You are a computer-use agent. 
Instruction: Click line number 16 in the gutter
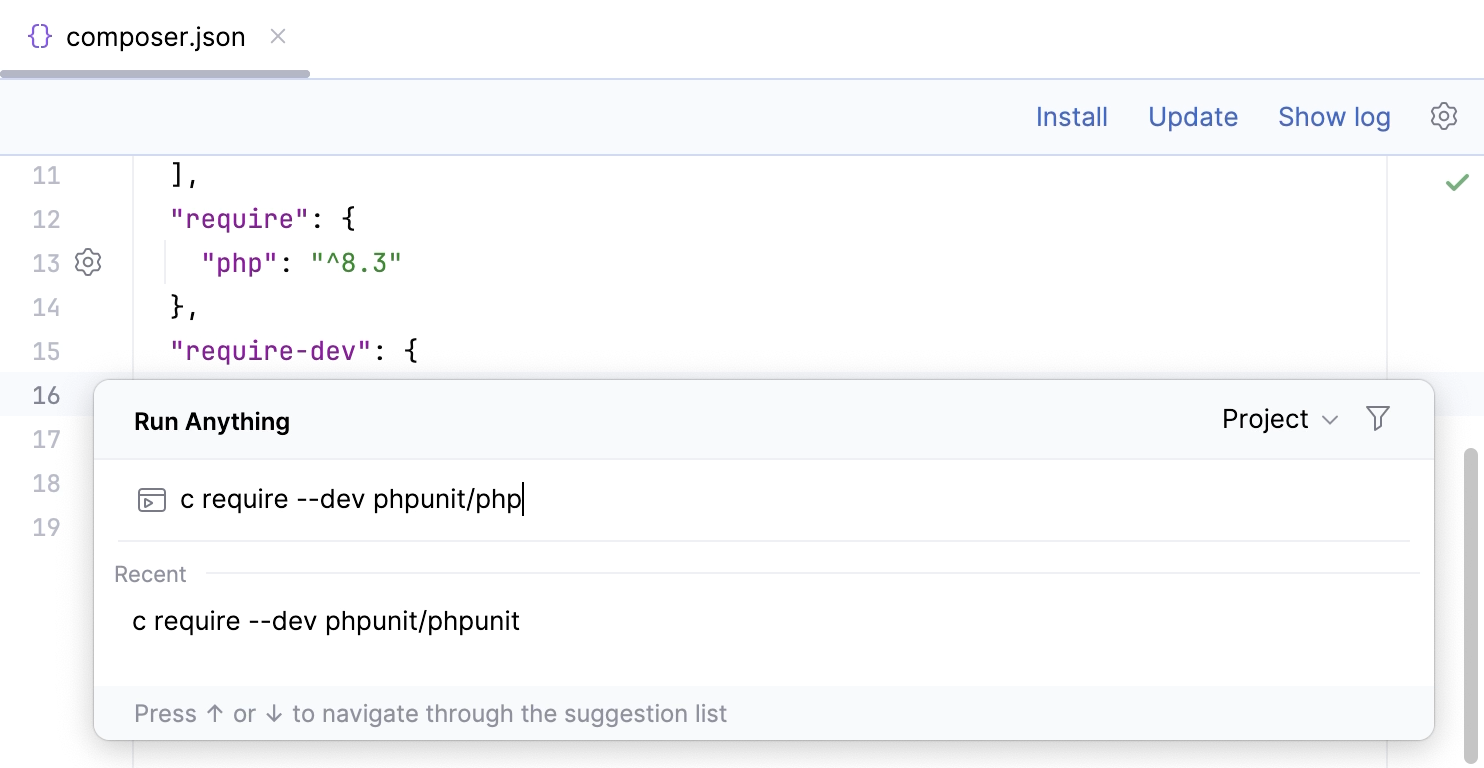46,395
